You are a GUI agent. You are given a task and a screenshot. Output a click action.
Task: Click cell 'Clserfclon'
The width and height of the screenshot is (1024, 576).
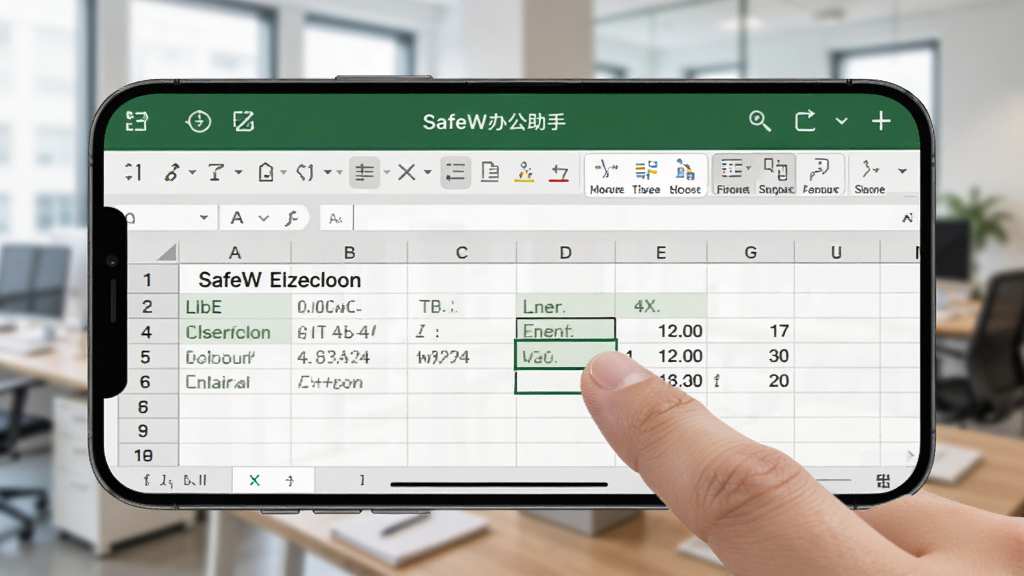click(x=235, y=332)
